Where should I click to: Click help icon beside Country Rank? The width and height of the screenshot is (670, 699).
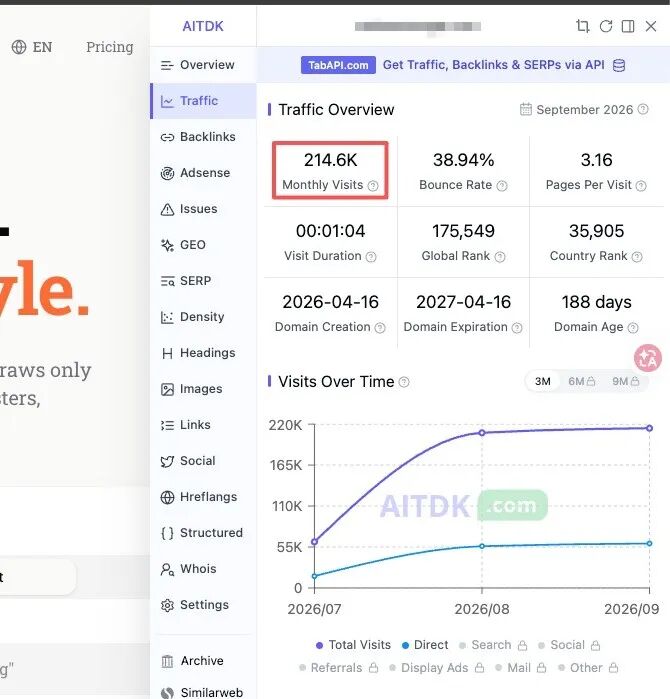point(637,257)
